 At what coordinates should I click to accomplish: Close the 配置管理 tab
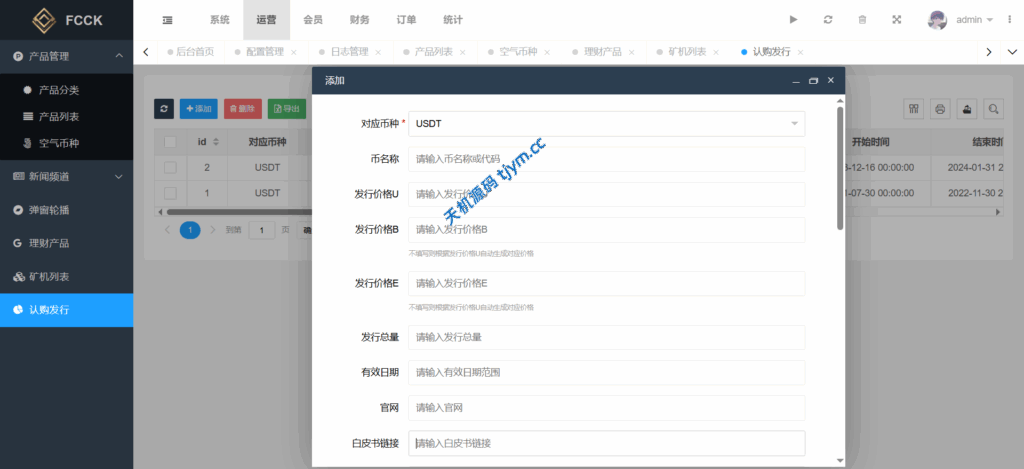click(294, 52)
